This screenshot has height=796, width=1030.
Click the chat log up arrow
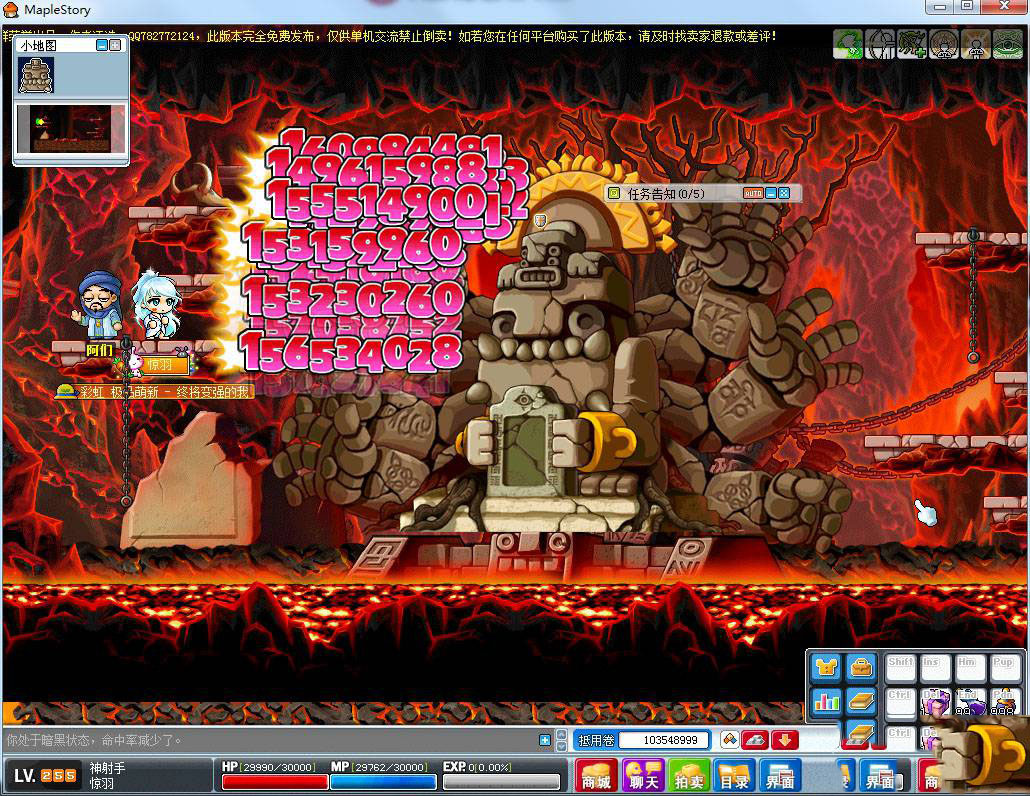tap(562, 734)
